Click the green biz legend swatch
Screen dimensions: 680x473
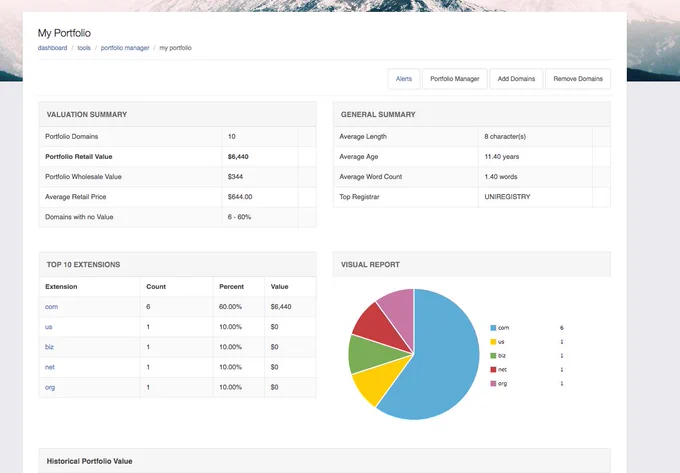pyautogui.click(x=493, y=356)
